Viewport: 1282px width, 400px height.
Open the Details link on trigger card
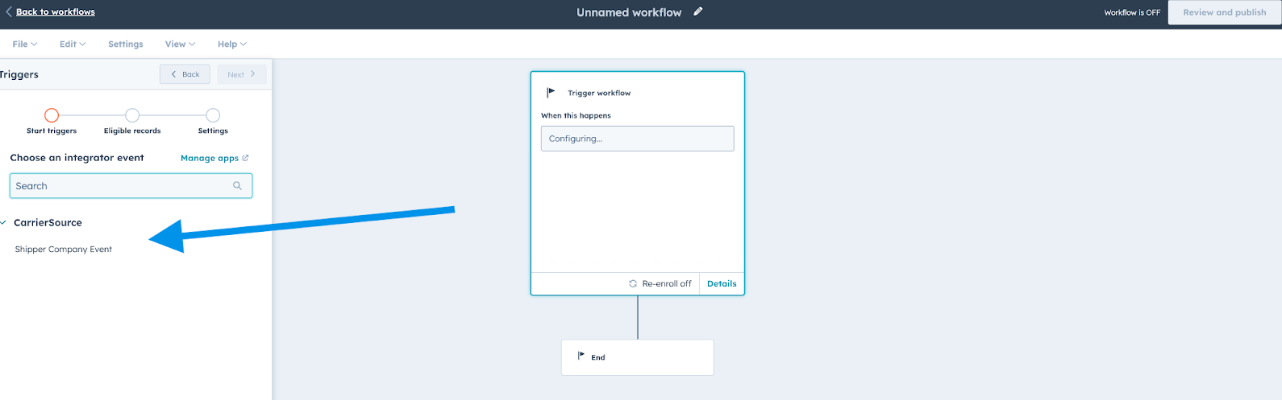[722, 284]
